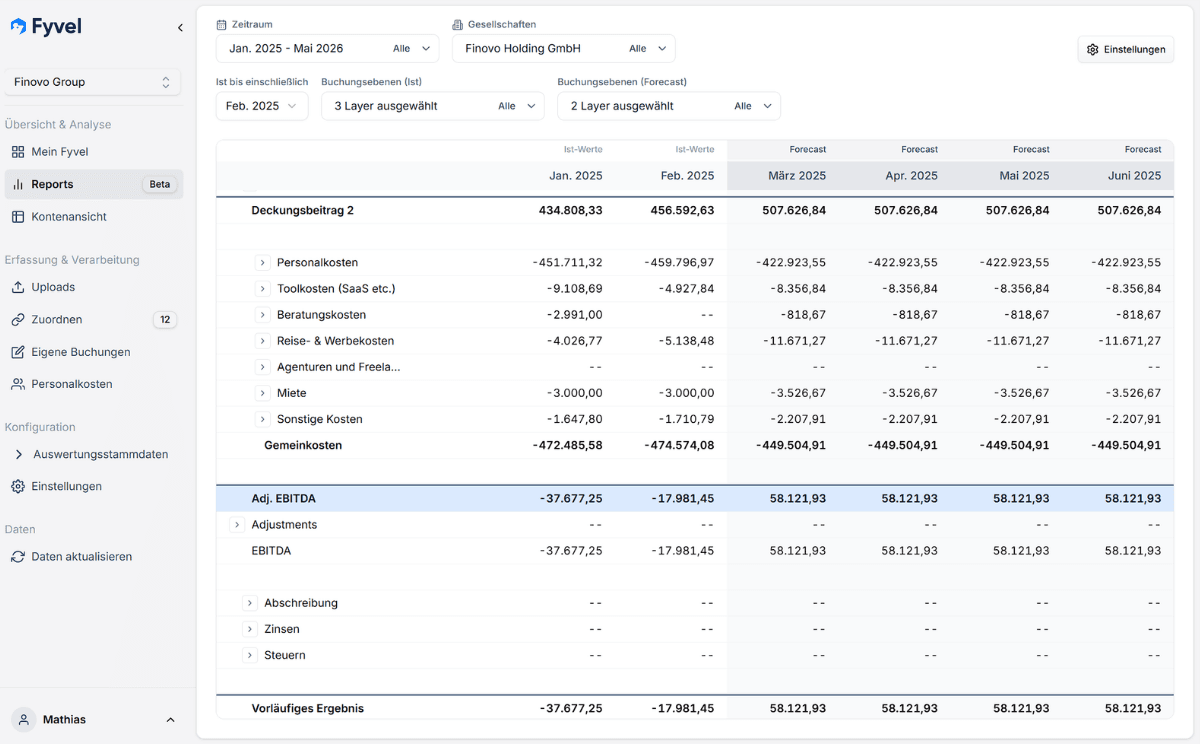Open the Buchungsebenen (Forecast) layer dropdown
Image resolution: width=1200 pixels, height=744 pixels.
(x=669, y=106)
